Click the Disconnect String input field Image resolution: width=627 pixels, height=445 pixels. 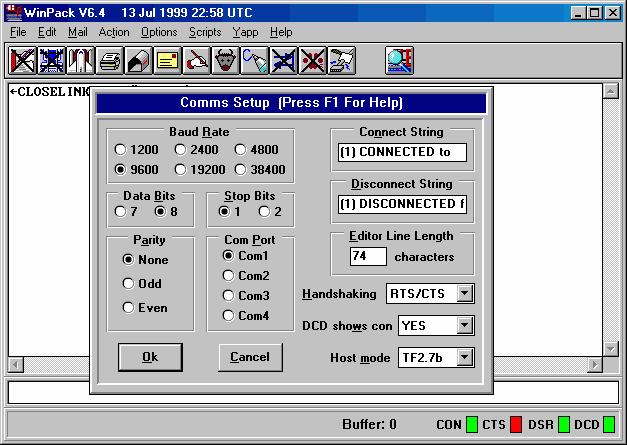(x=402, y=204)
